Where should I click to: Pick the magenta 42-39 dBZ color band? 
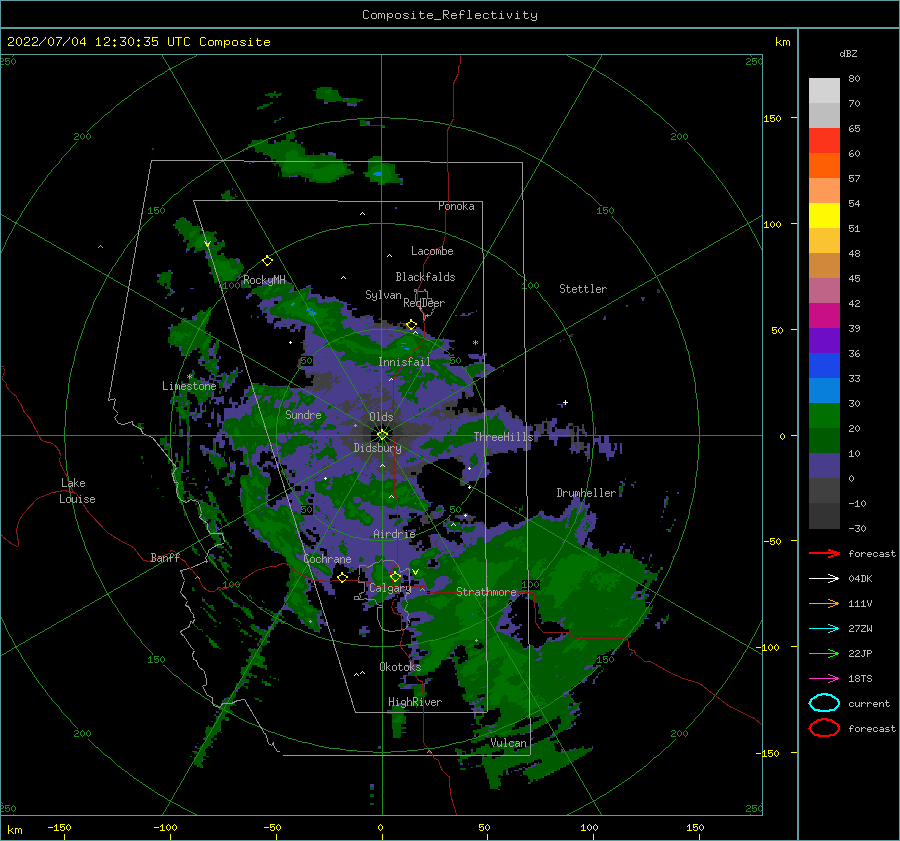[x=824, y=316]
